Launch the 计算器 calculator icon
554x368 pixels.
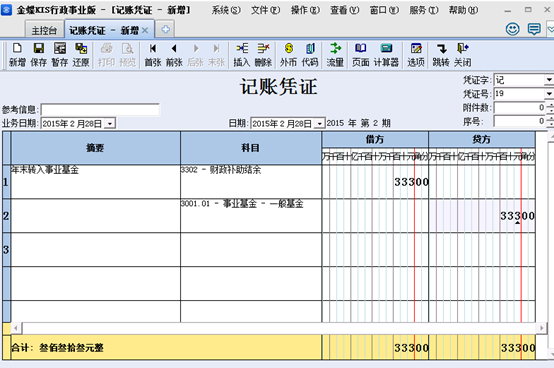point(386,55)
